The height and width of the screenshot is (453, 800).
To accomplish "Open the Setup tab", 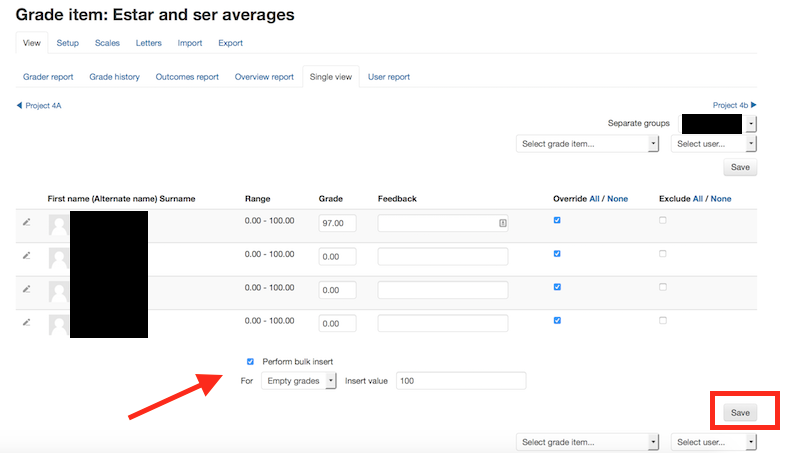I will tap(68, 43).
